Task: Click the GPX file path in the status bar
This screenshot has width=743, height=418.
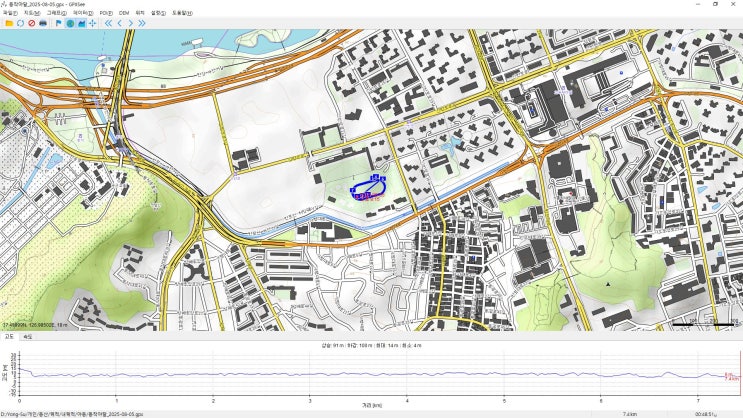Action: [x=72, y=414]
